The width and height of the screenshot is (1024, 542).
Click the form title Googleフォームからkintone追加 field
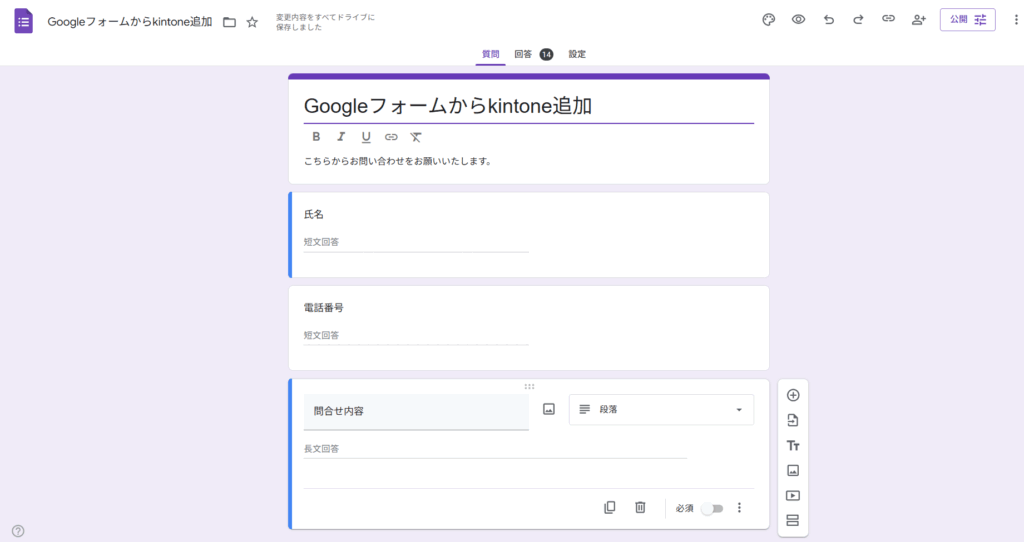pyautogui.click(x=528, y=106)
